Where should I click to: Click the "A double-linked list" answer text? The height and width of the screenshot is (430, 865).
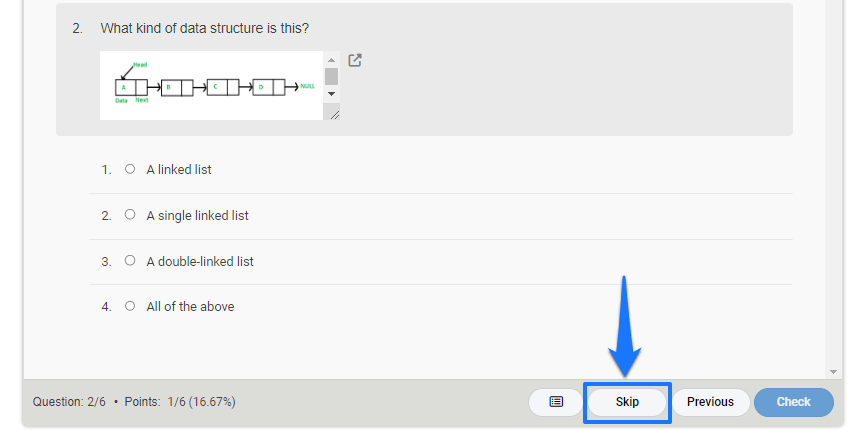tap(200, 261)
